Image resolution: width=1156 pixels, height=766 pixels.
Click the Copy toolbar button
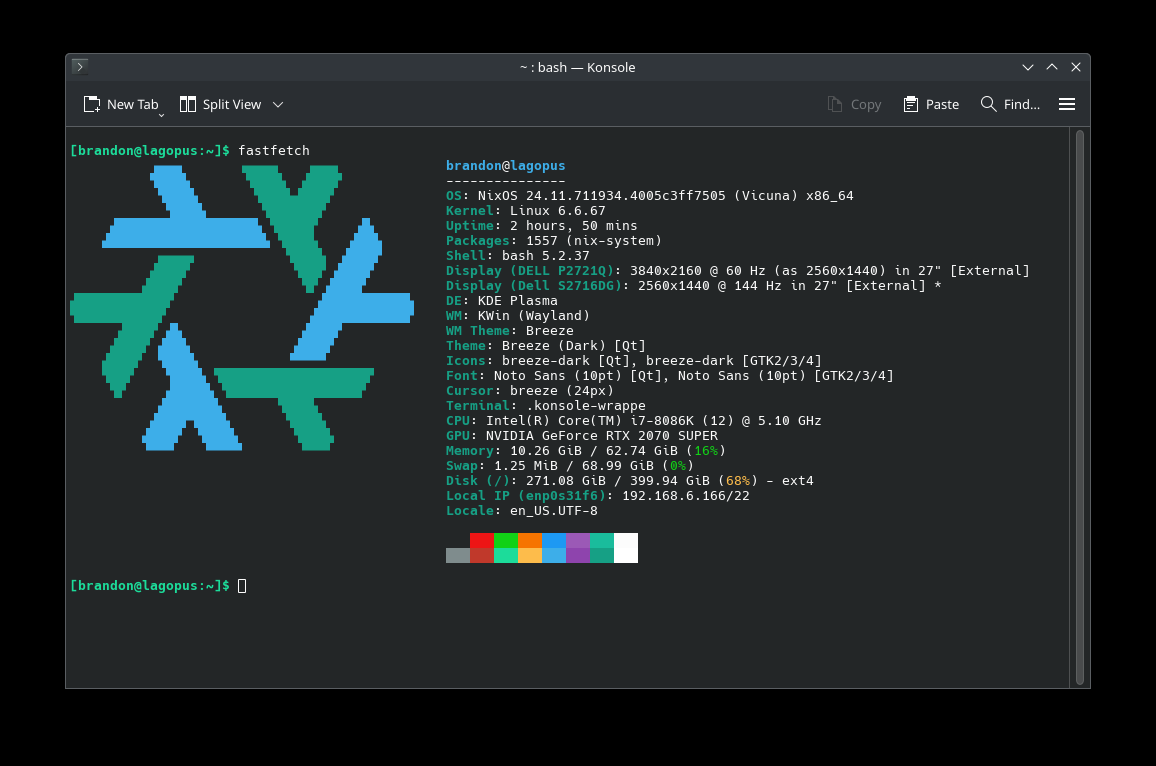click(854, 105)
